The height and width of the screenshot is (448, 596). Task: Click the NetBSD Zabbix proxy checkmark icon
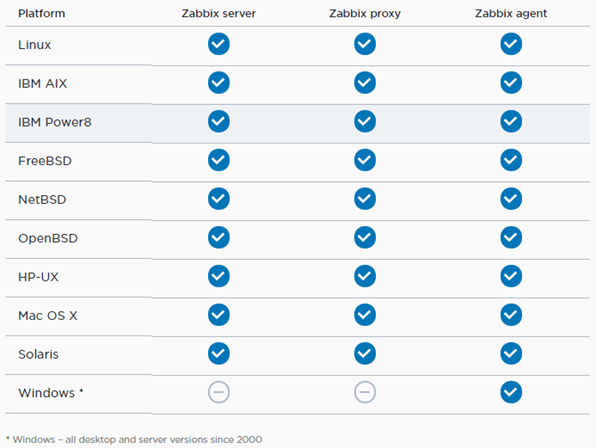point(365,199)
